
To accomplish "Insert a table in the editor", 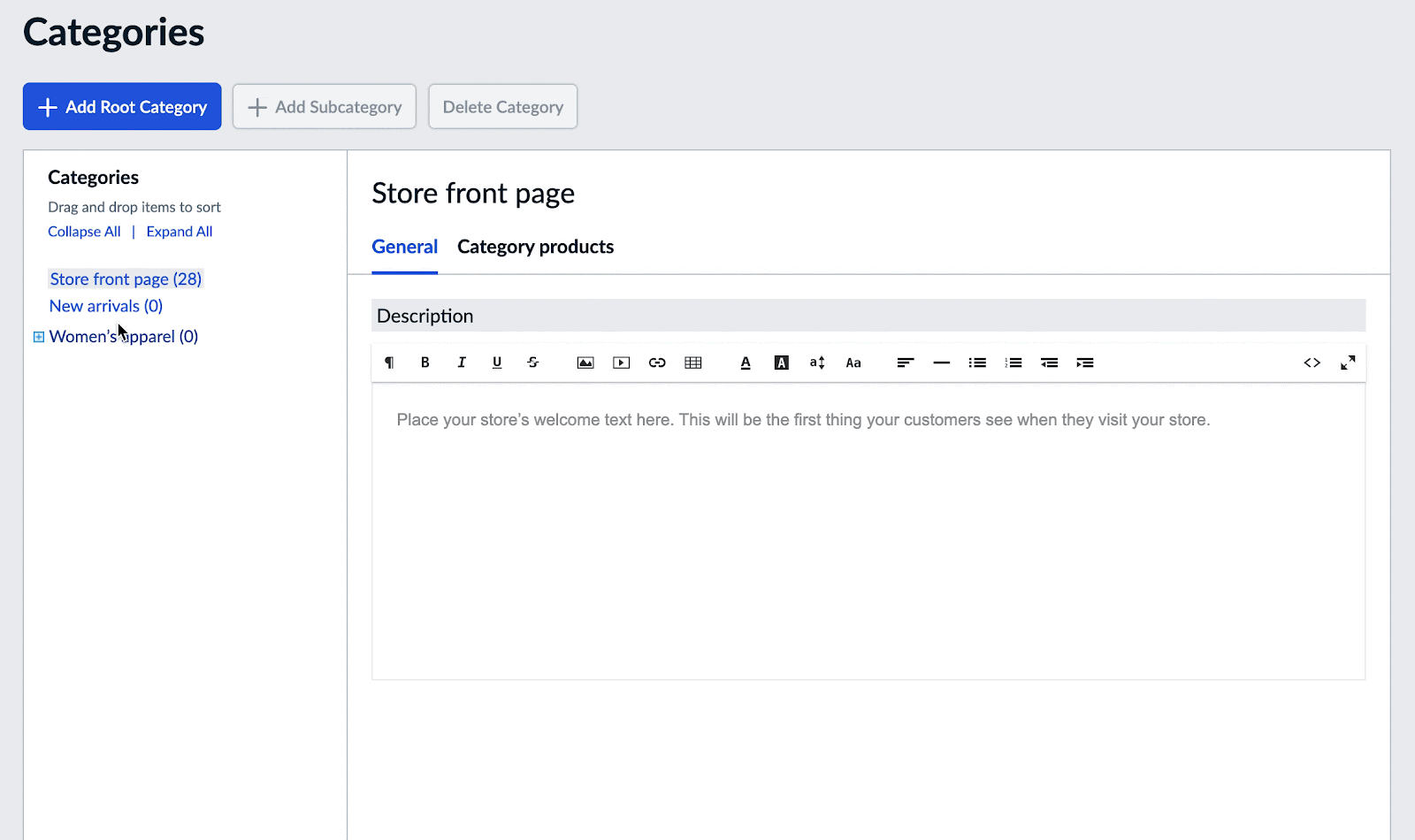I will coord(693,363).
